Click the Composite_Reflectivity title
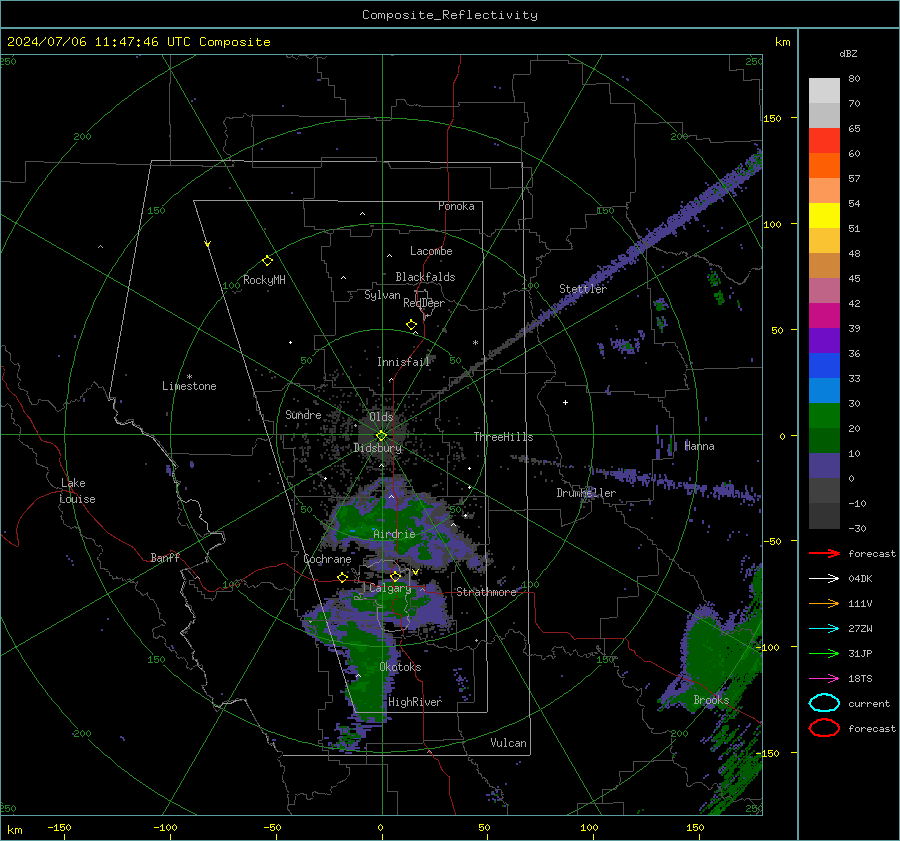 450,15
